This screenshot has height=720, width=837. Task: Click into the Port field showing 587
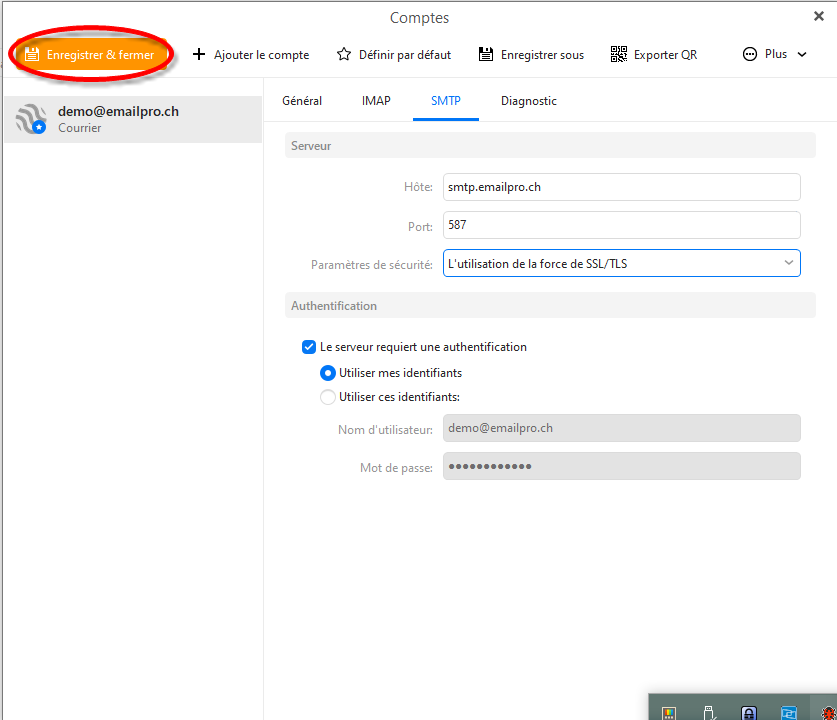(621, 225)
